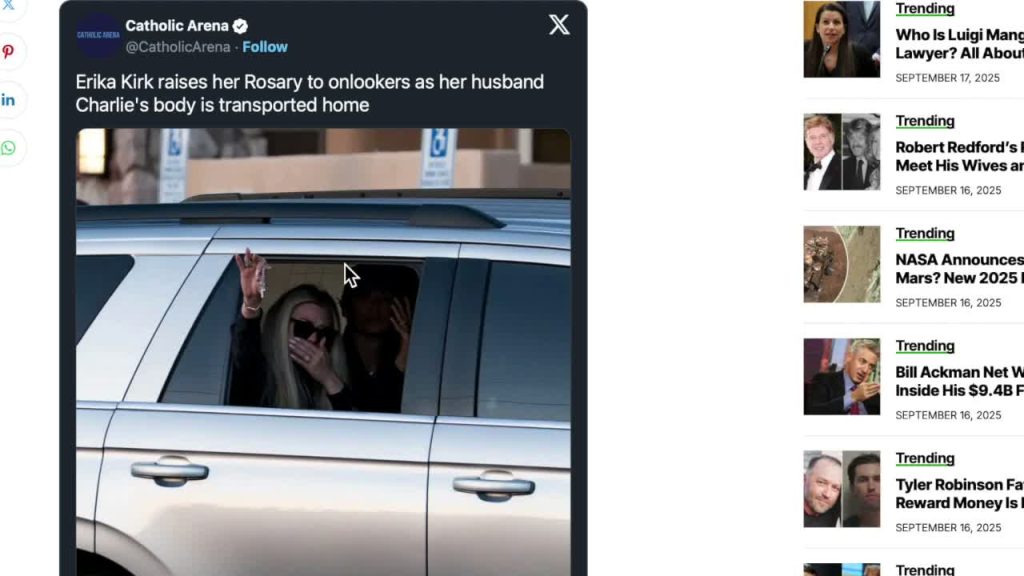Open Robert Redford article thumbnail
Image resolution: width=1024 pixels, height=576 pixels.
[842, 152]
